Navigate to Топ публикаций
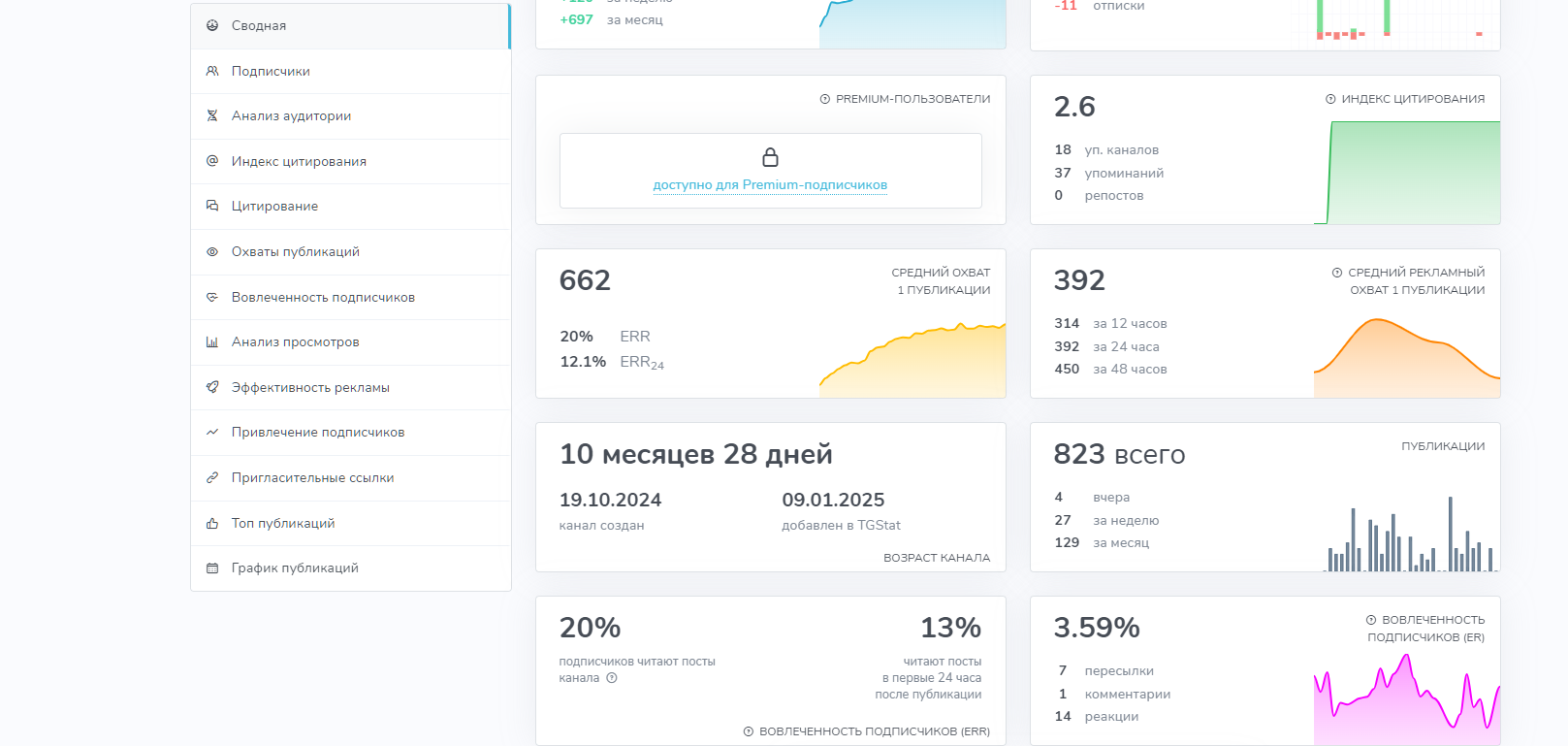Image resolution: width=1568 pixels, height=746 pixels. 351,523
